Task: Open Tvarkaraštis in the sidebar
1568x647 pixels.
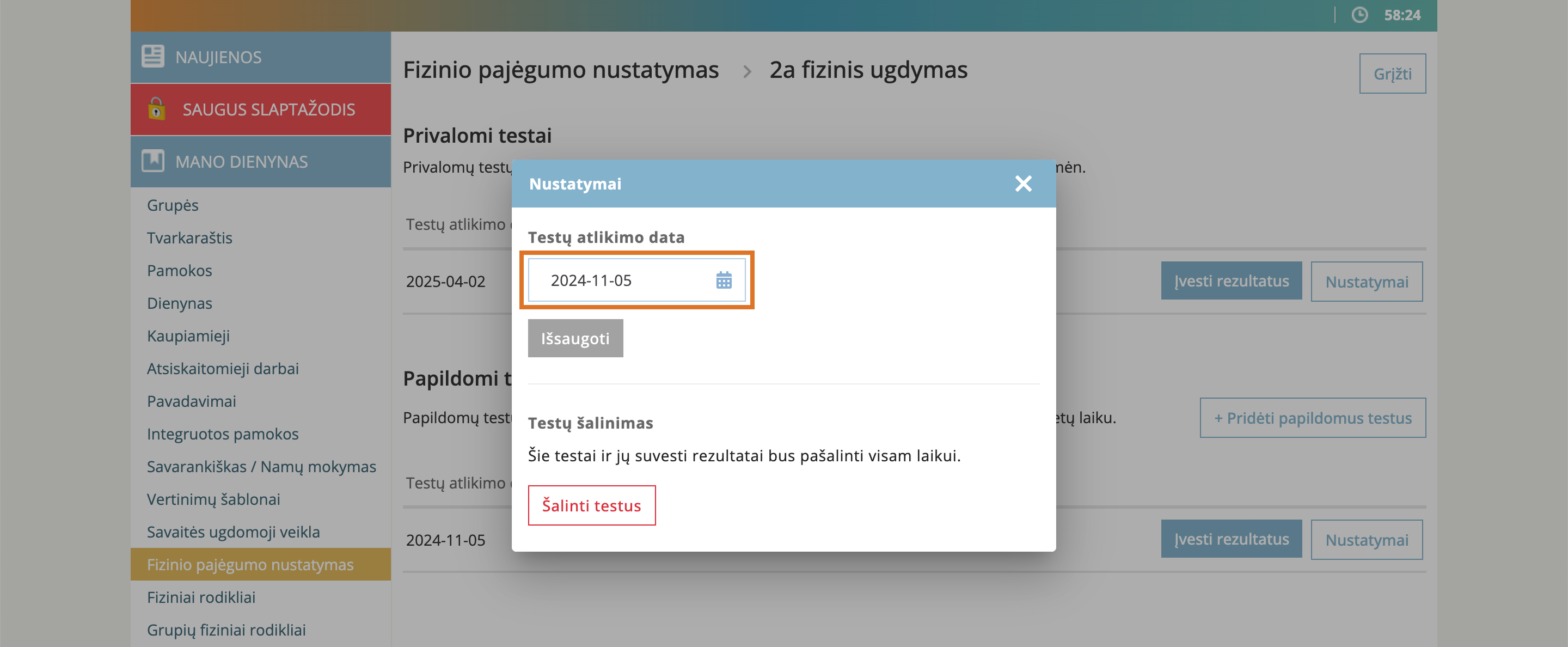Action: coord(189,238)
